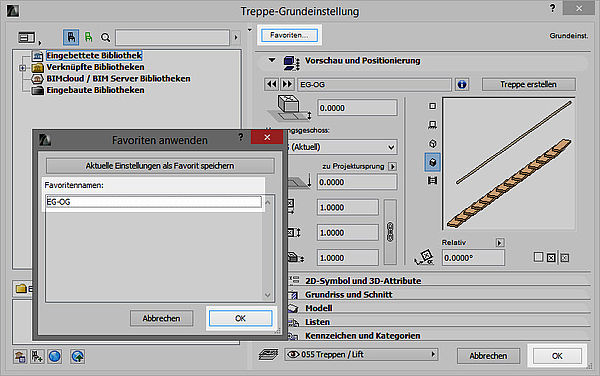
Task: Select Verknüpfte Bibliotheken in the tree
Action: point(95,67)
